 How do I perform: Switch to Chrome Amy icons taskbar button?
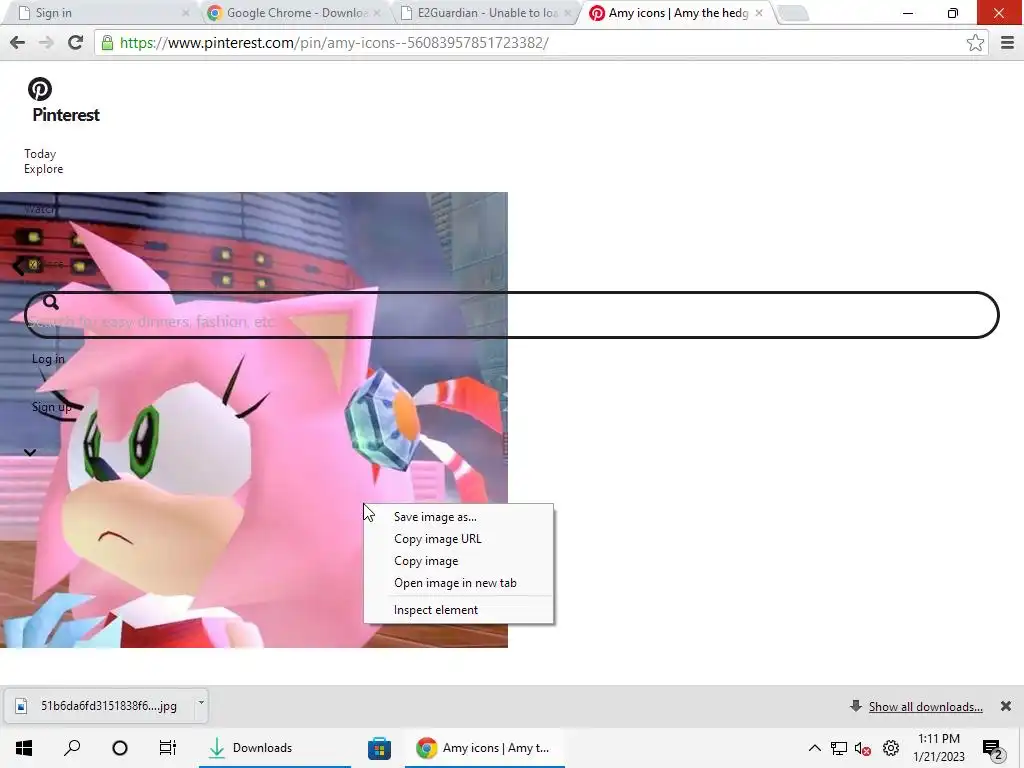[x=485, y=748]
